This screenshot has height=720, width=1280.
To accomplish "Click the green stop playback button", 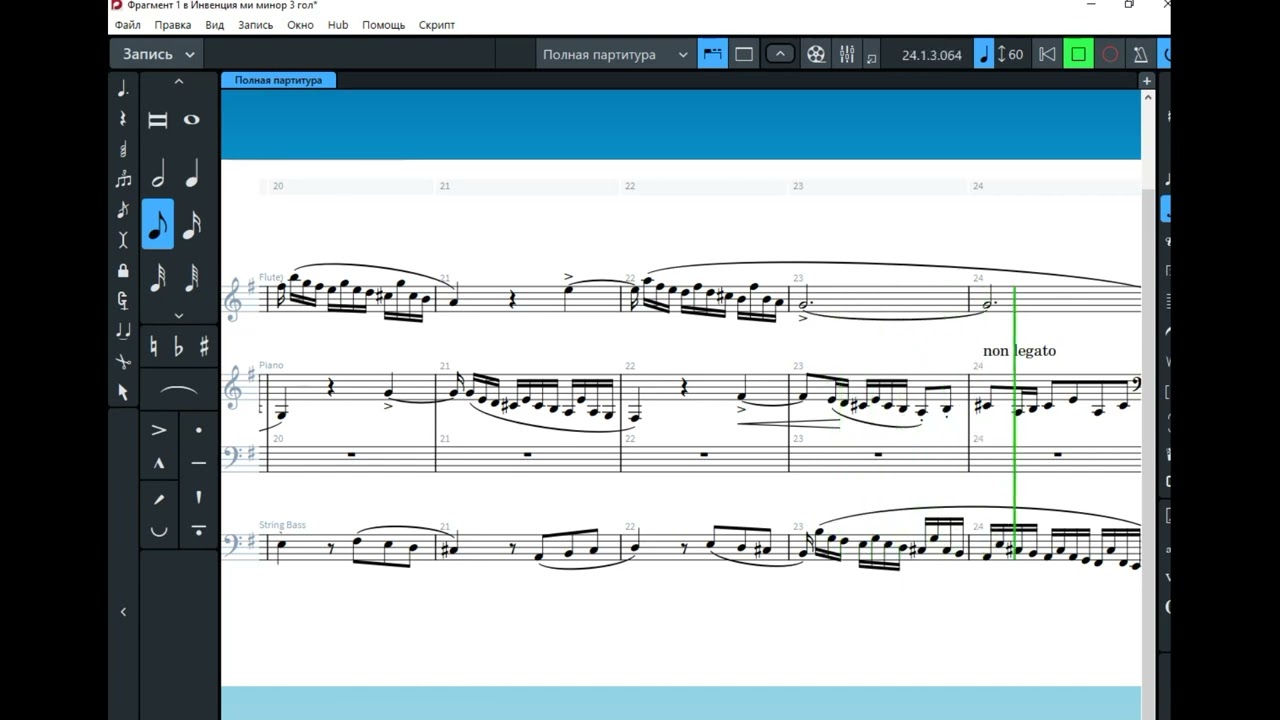I will coord(1078,55).
